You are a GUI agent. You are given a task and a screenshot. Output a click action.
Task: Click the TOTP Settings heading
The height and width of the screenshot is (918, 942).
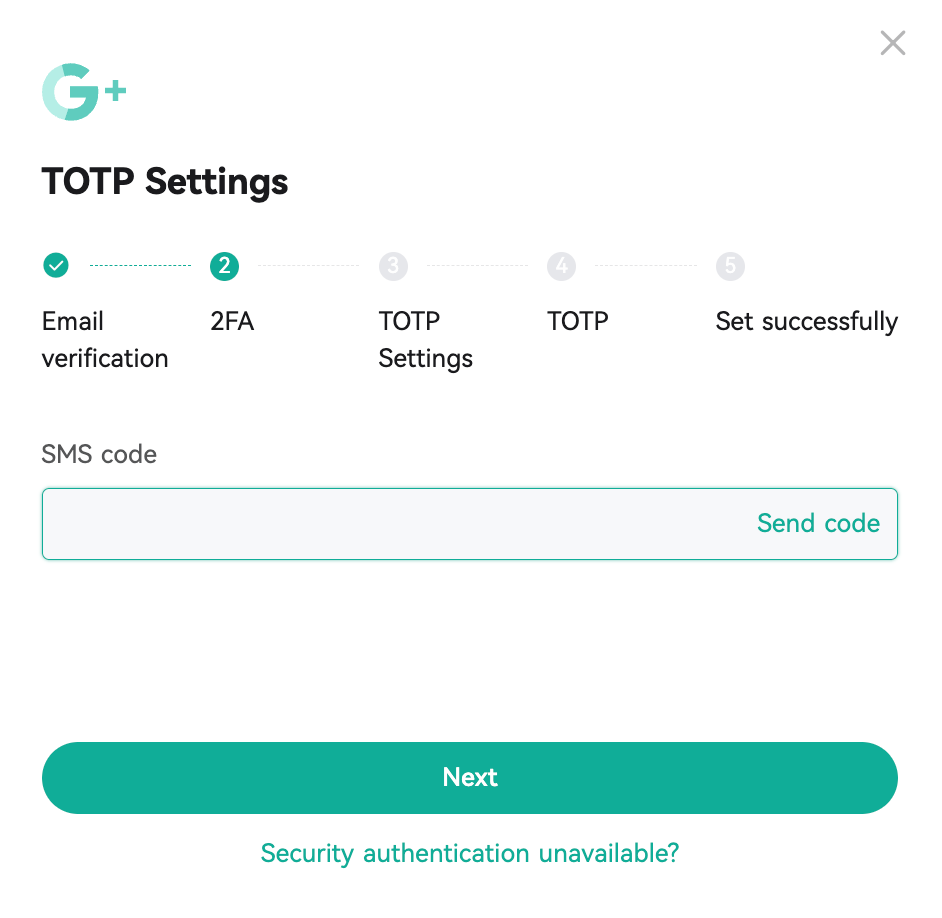[x=165, y=182]
